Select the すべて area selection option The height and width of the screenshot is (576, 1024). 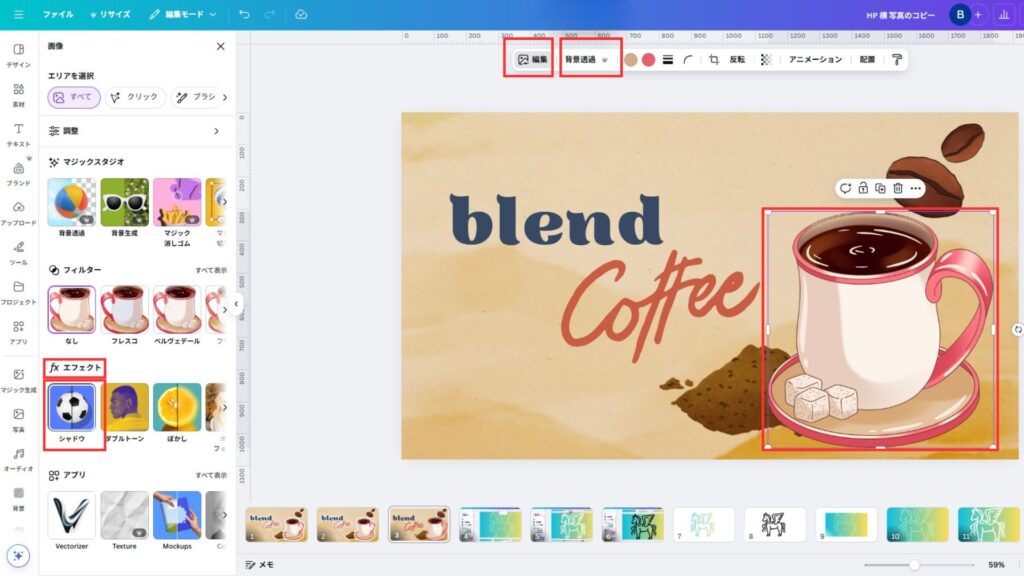click(72, 97)
